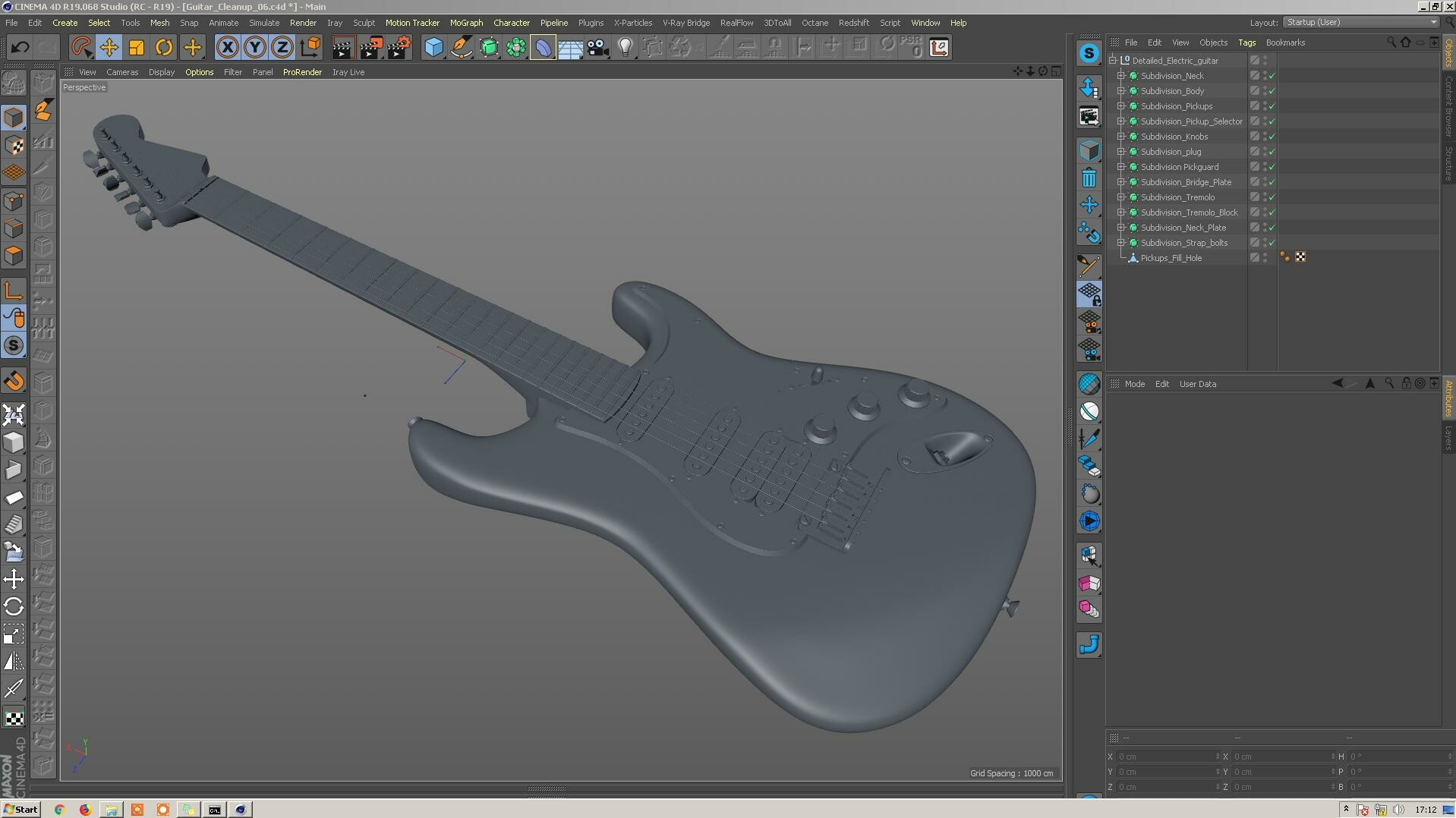Click the Perspective view label

coord(84,87)
